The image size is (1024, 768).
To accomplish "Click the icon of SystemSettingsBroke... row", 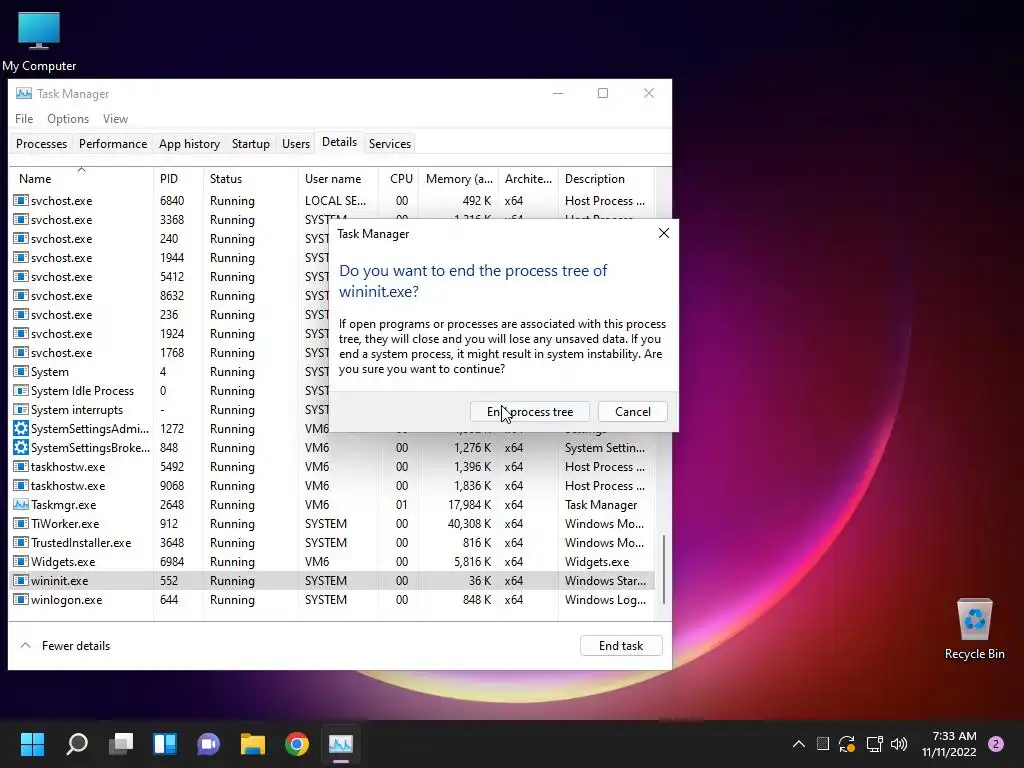I will [21, 448].
